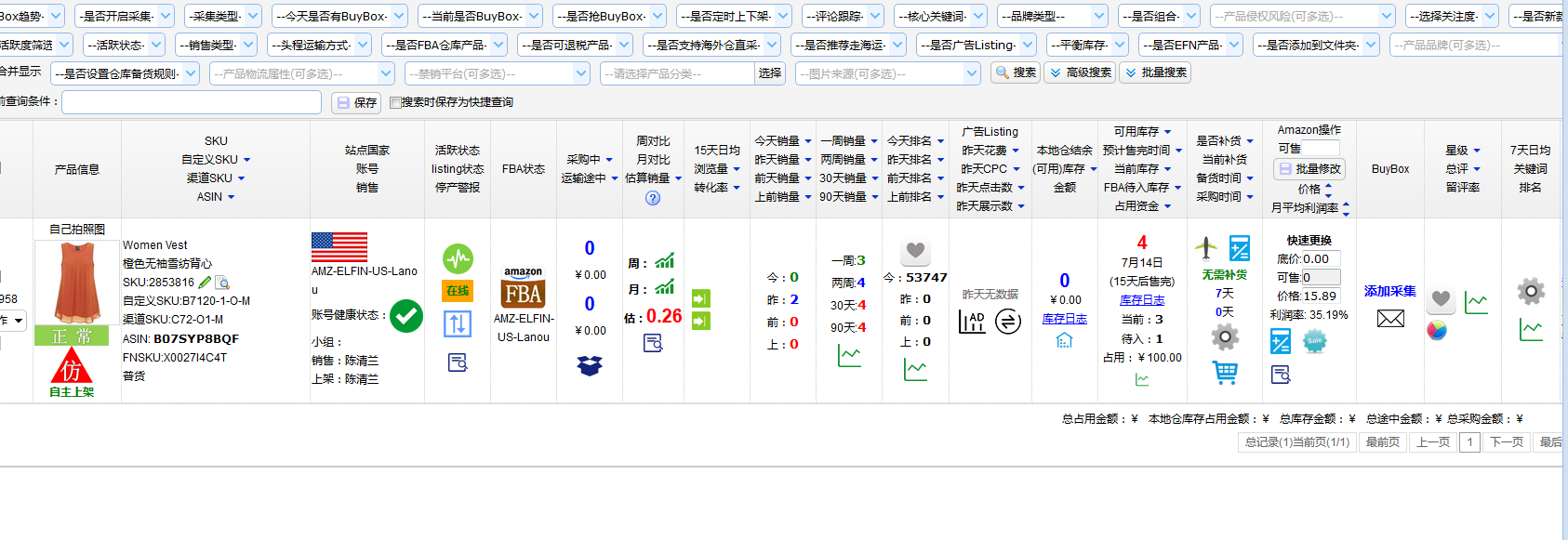
Task: Open the blue shopping cart purchase icon
Action: coord(1225,373)
